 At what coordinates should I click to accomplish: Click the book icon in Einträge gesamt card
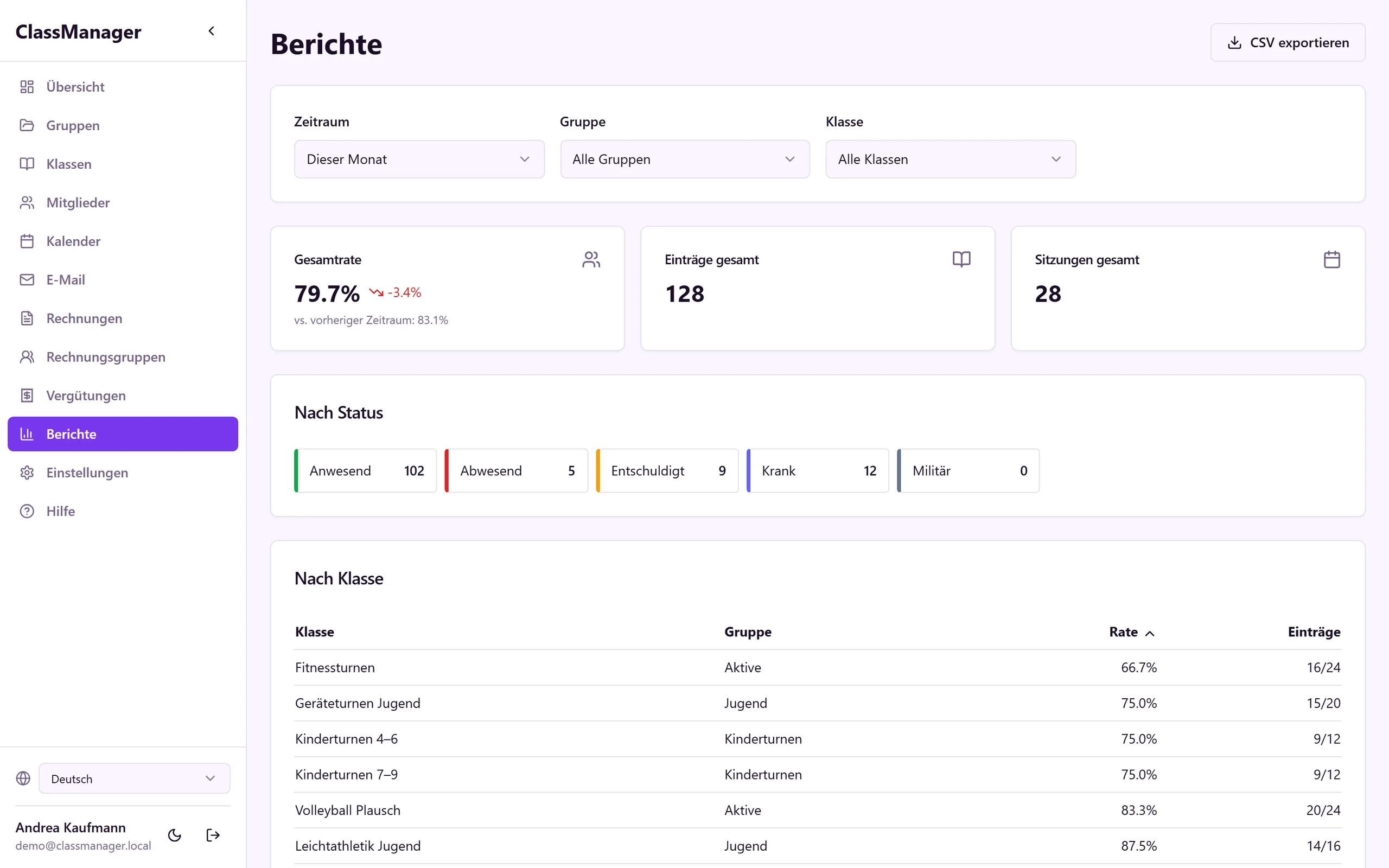point(961,259)
